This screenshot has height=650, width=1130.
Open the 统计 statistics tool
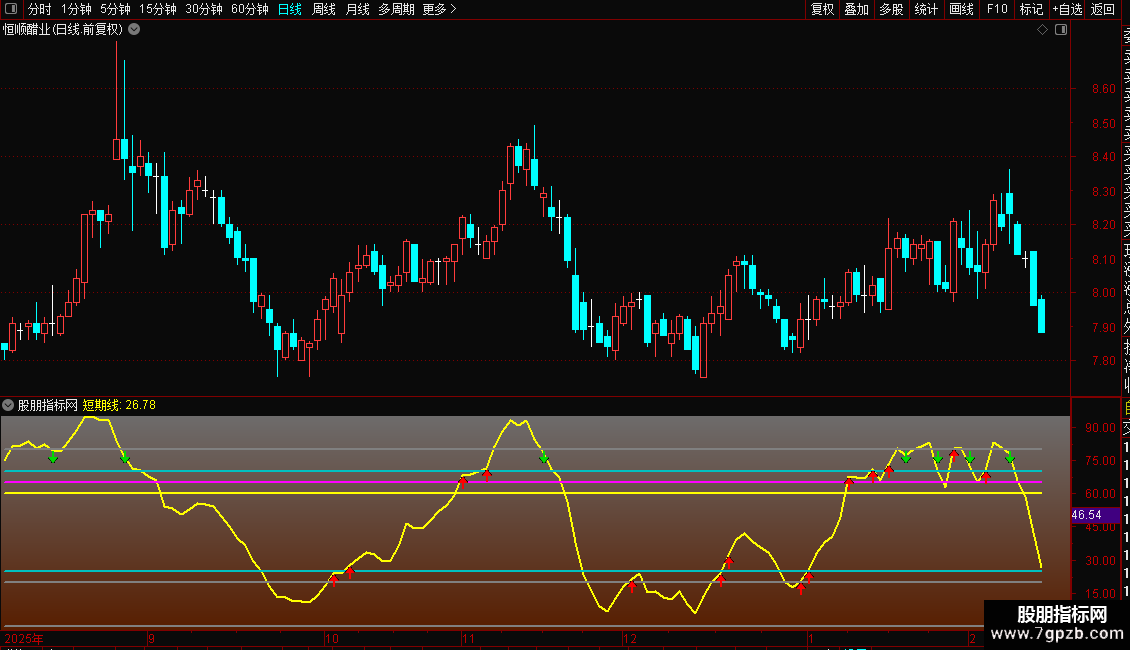(926, 9)
